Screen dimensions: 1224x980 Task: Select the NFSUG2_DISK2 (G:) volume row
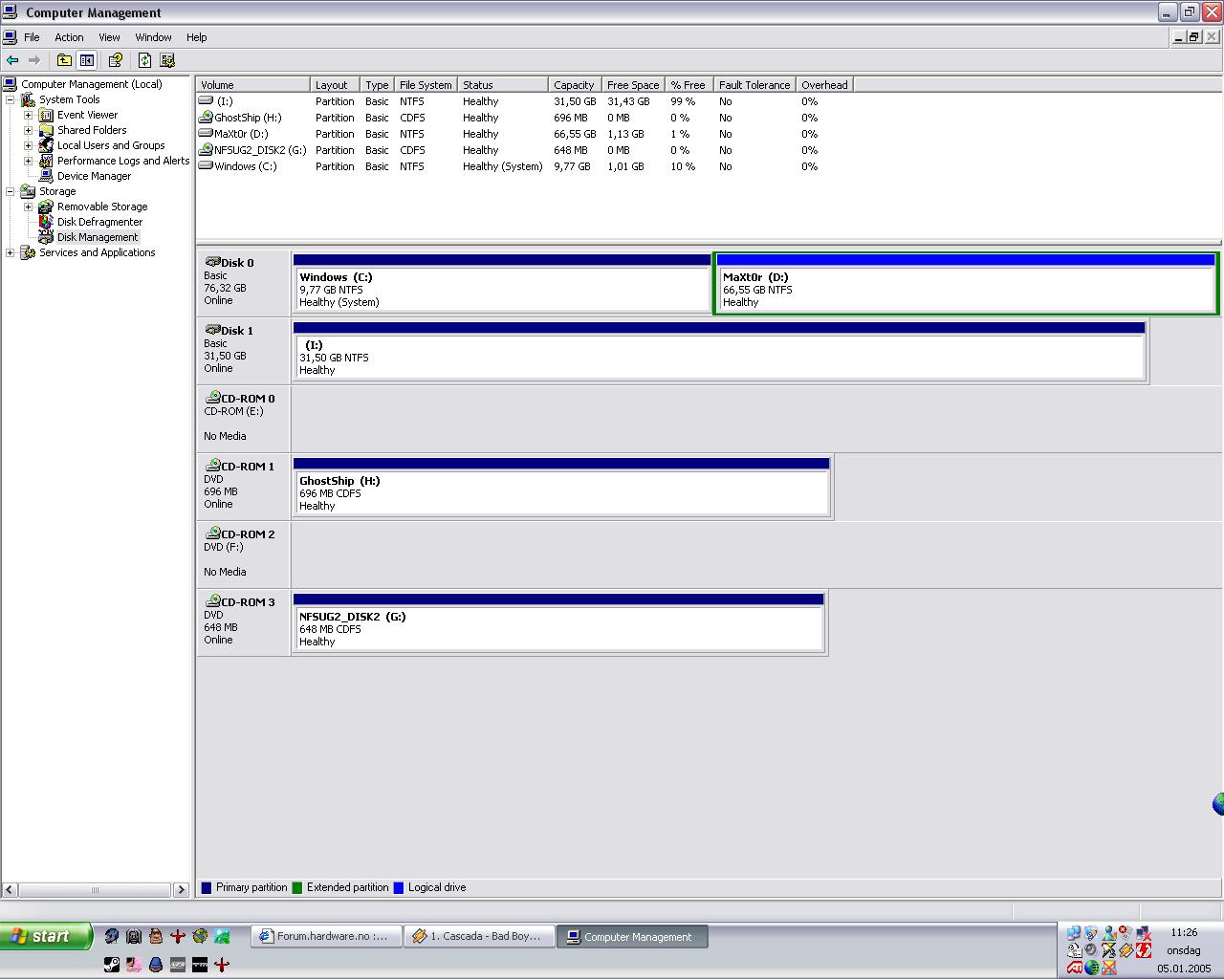coord(509,150)
